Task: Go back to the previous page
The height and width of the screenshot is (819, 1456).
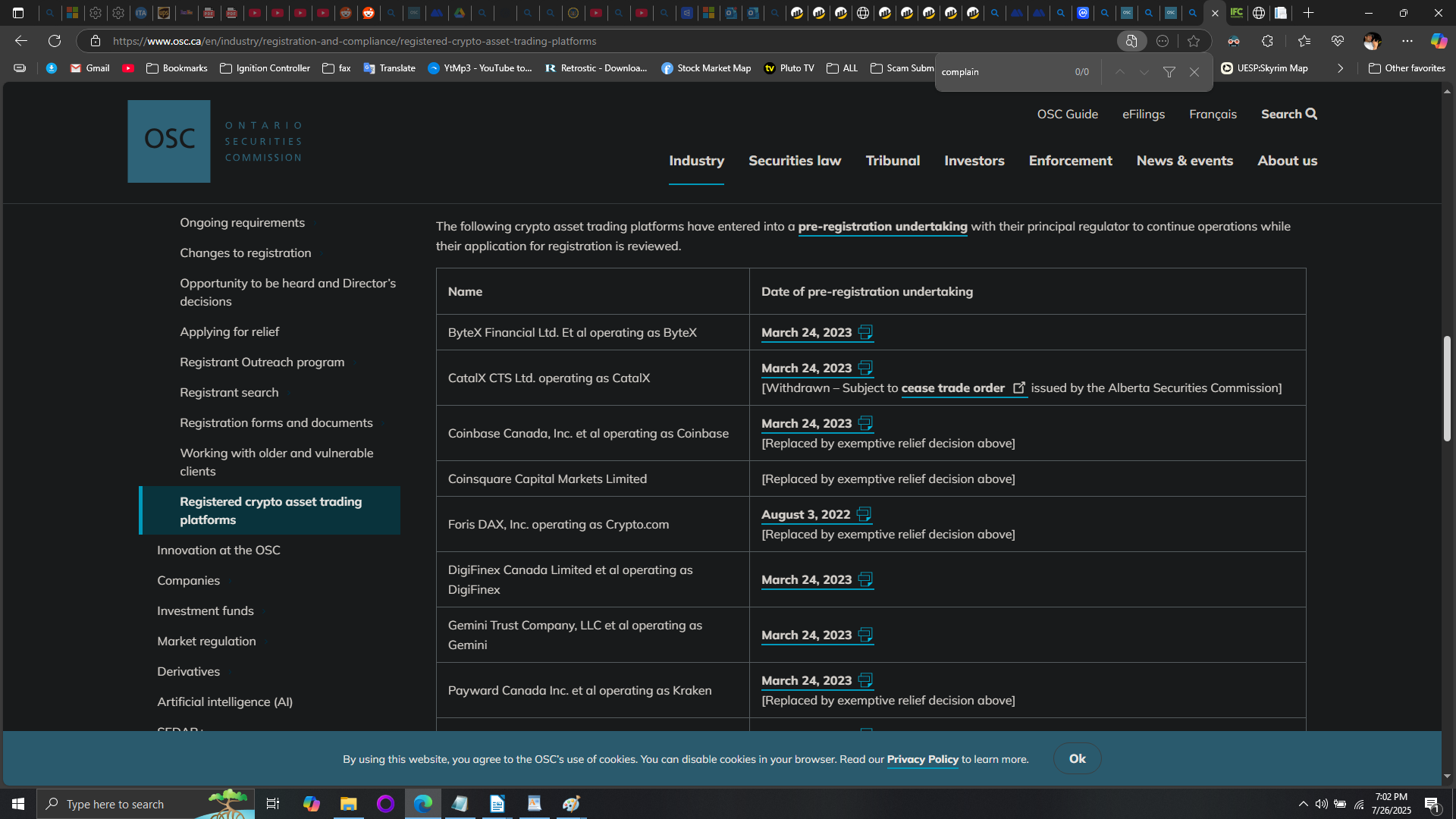Action: (21, 41)
